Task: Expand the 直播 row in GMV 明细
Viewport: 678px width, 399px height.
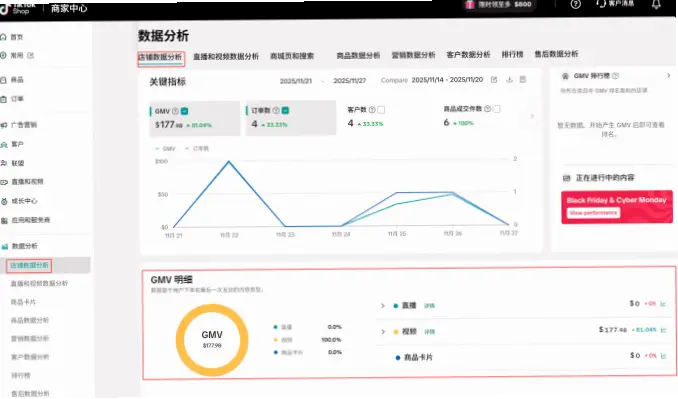Action: coord(383,306)
